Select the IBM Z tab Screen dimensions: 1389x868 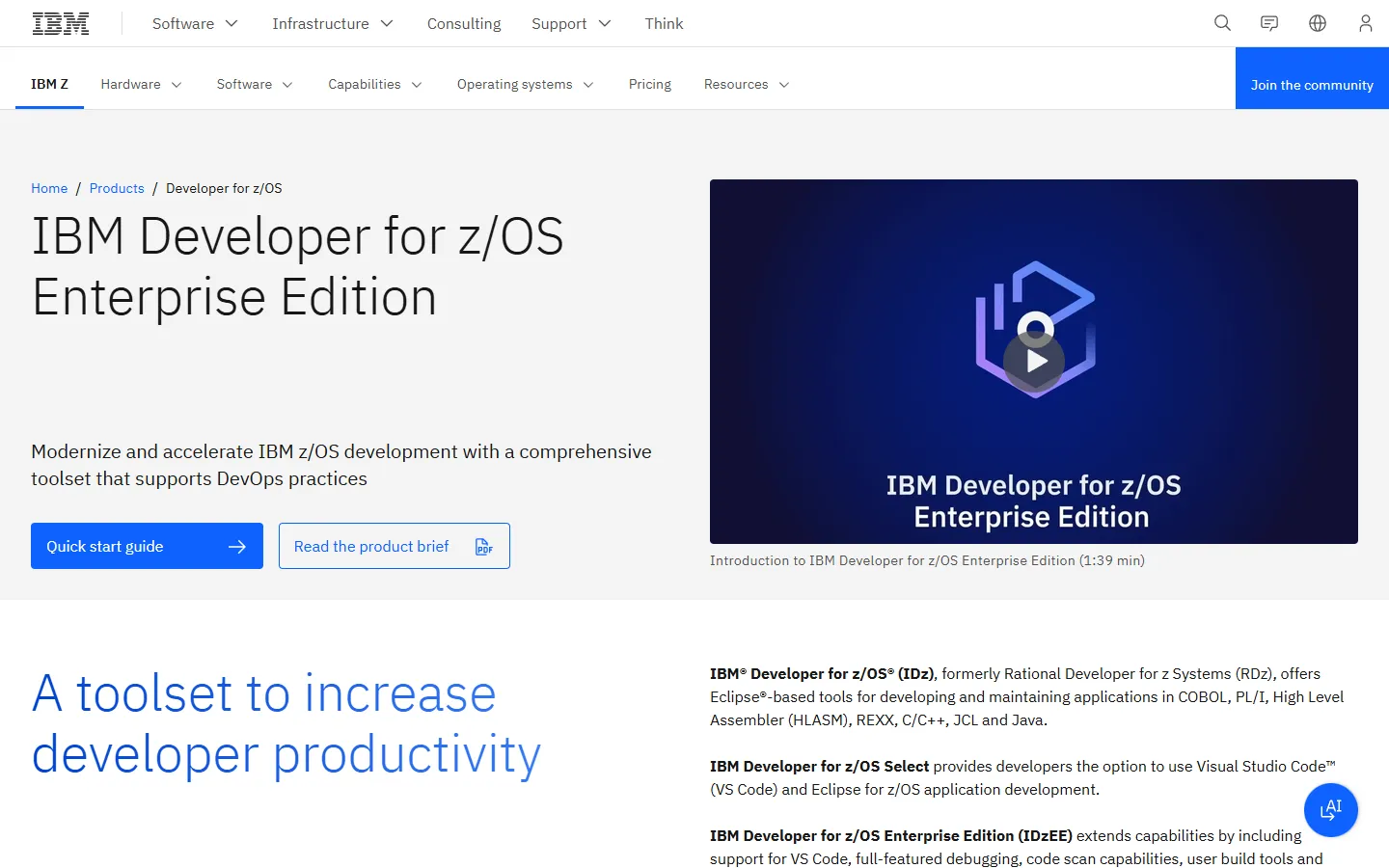point(50,85)
